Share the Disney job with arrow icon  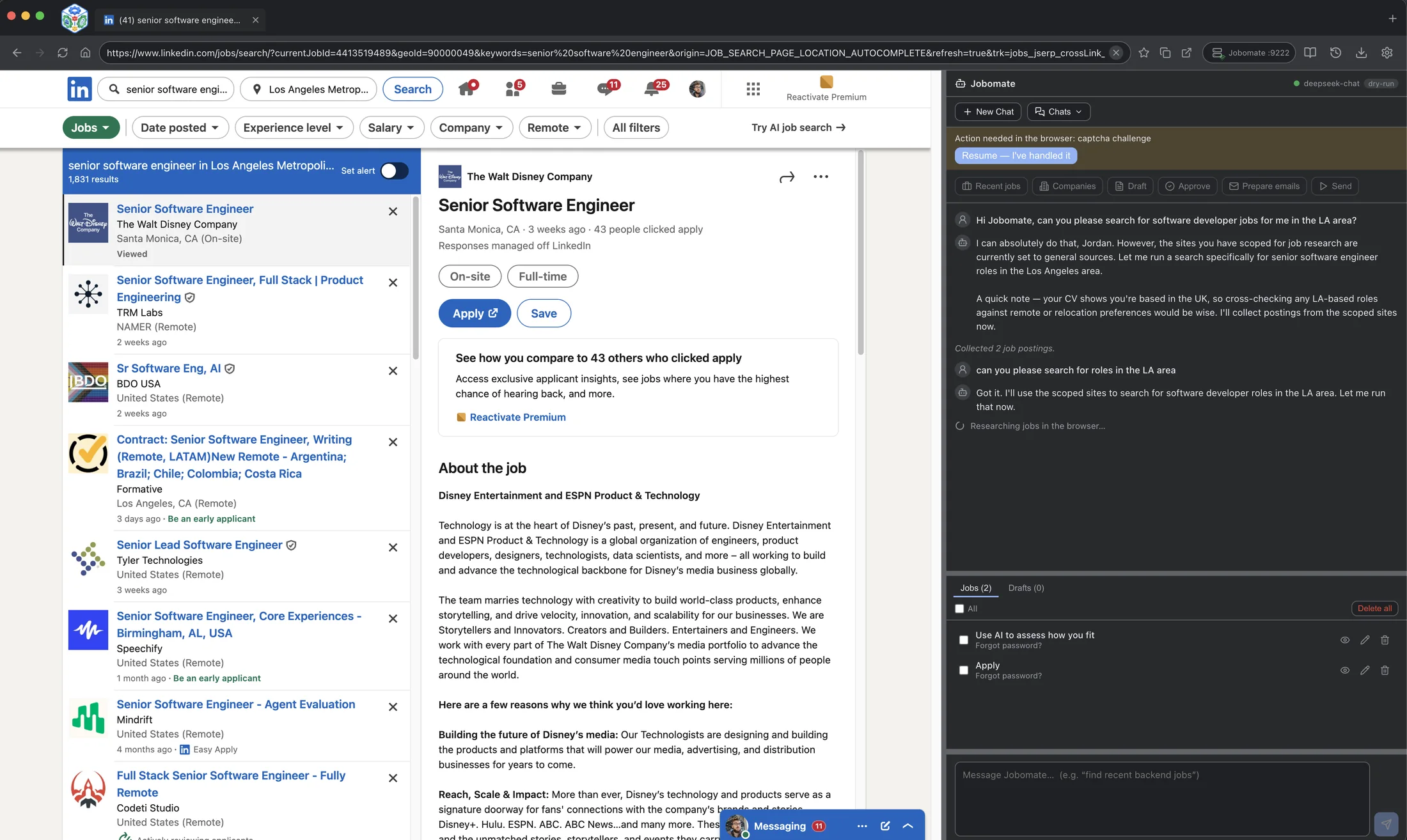click(787, 177)
